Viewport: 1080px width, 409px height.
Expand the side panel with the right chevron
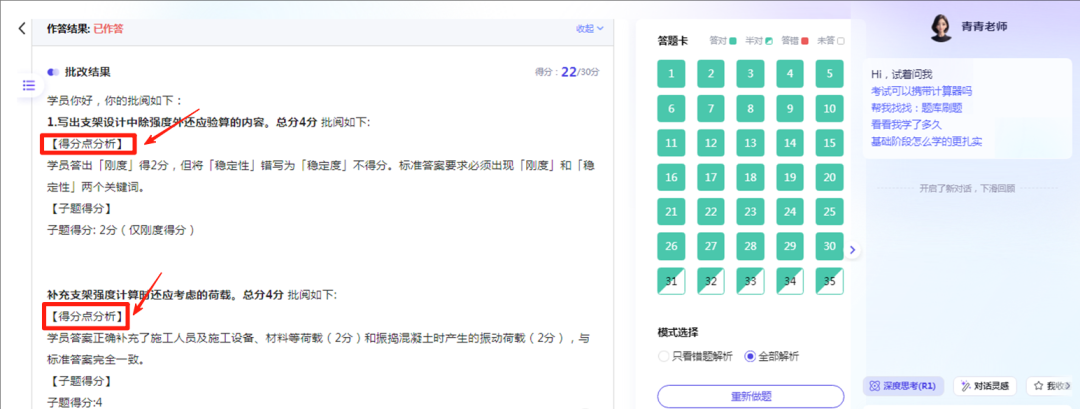point(853,250)
